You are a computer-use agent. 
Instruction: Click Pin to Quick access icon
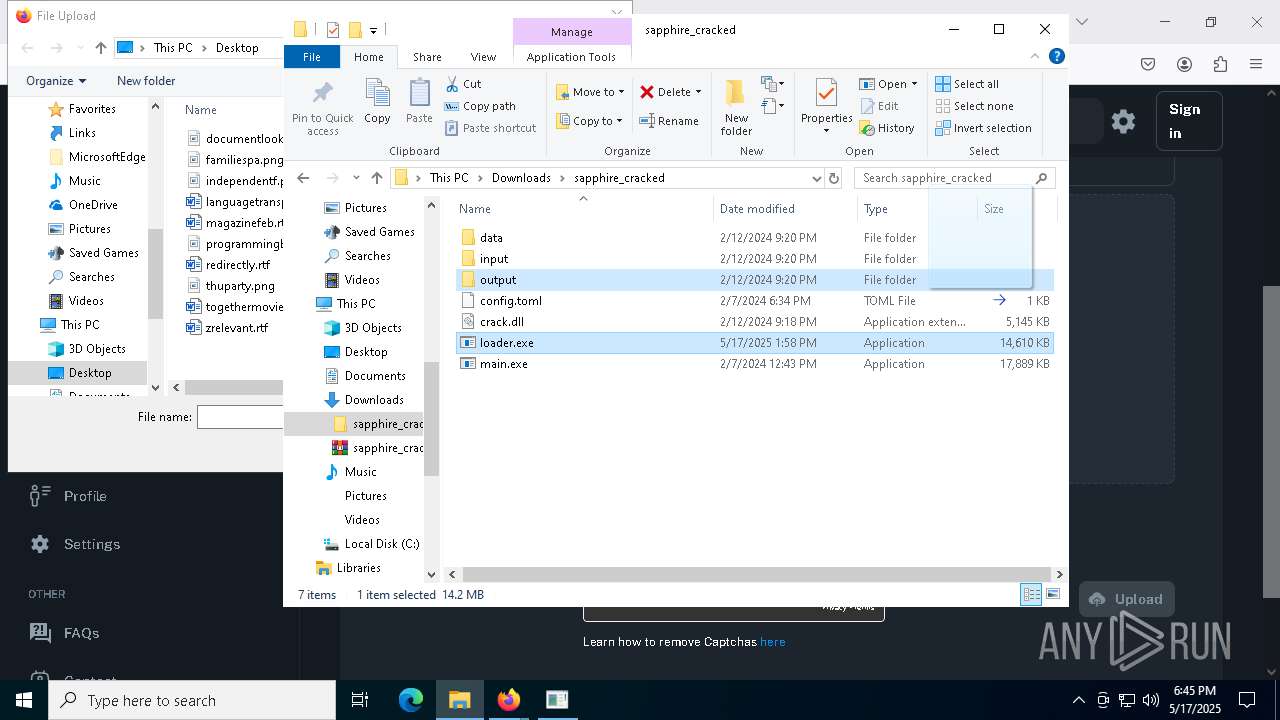(322, 108)
